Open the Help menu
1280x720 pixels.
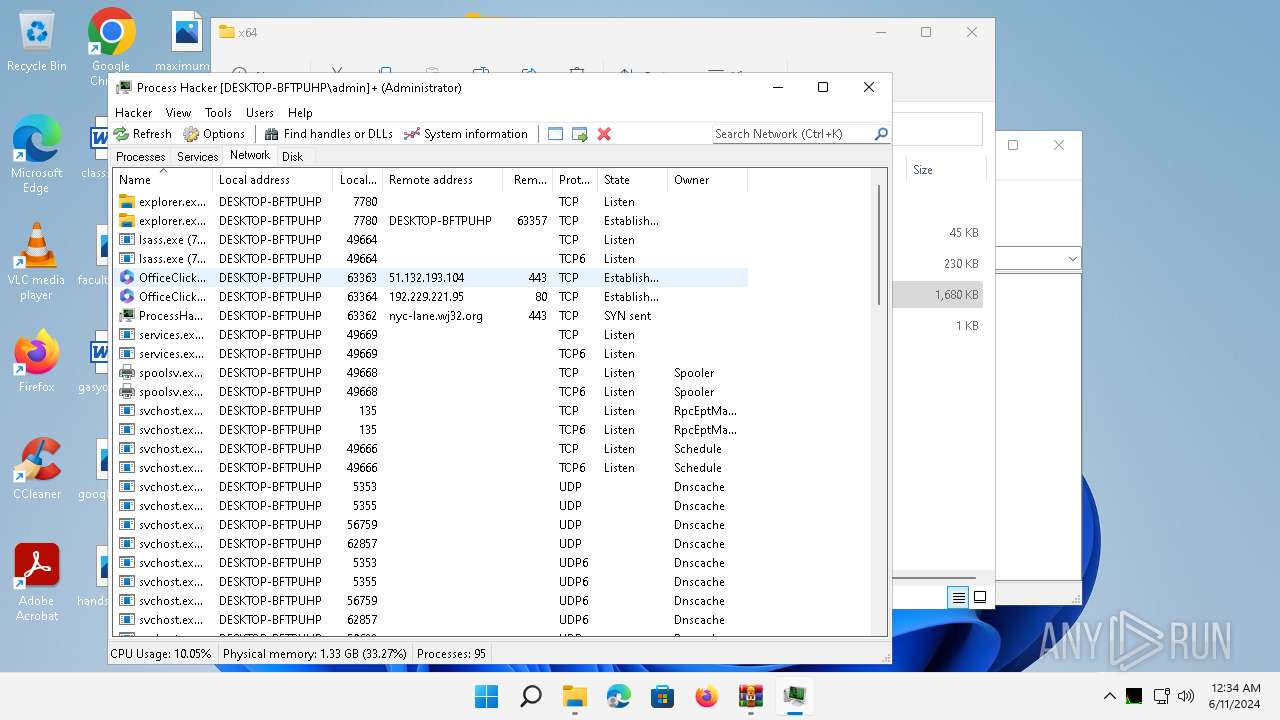pyautogui.click(x=300, y=113)
